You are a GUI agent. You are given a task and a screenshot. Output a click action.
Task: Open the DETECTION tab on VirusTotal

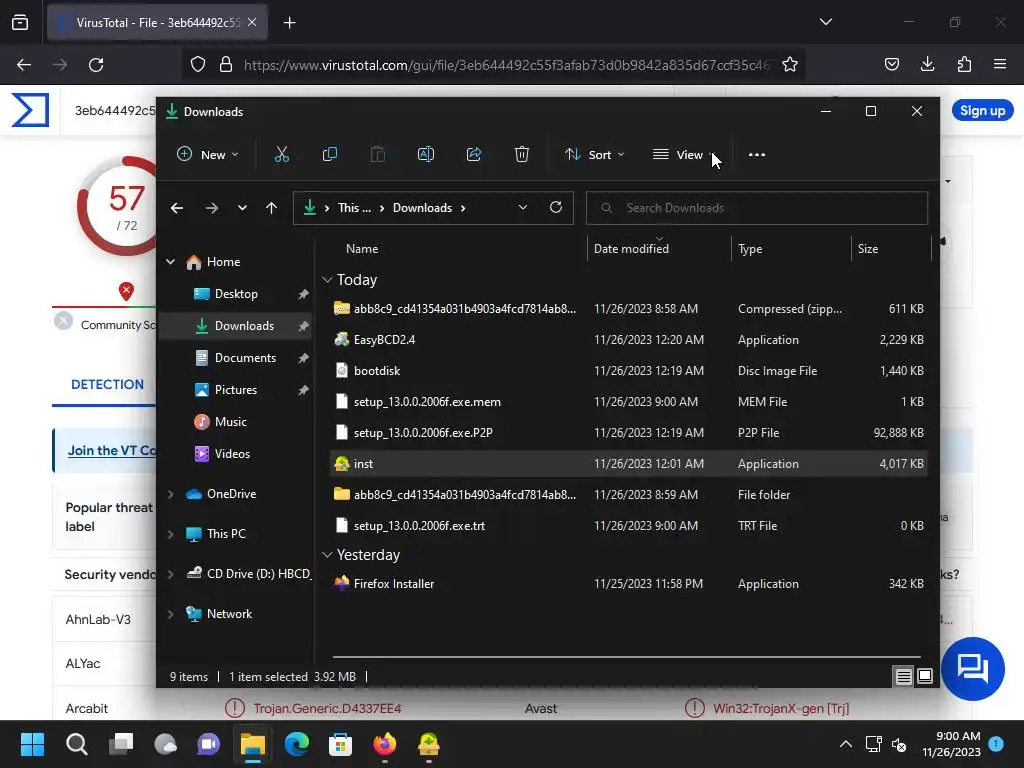point(107,385)
